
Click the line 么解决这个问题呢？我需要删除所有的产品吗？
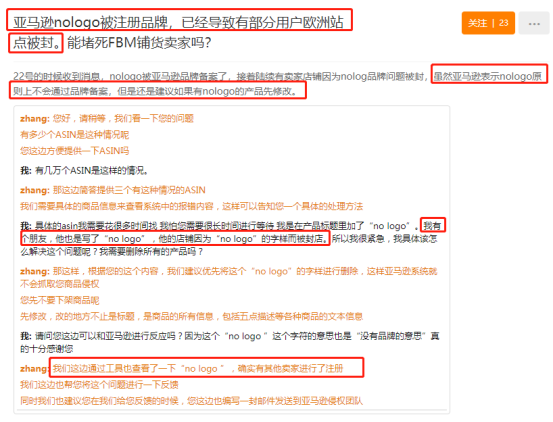pyautogui.click(x=112, y=252)
